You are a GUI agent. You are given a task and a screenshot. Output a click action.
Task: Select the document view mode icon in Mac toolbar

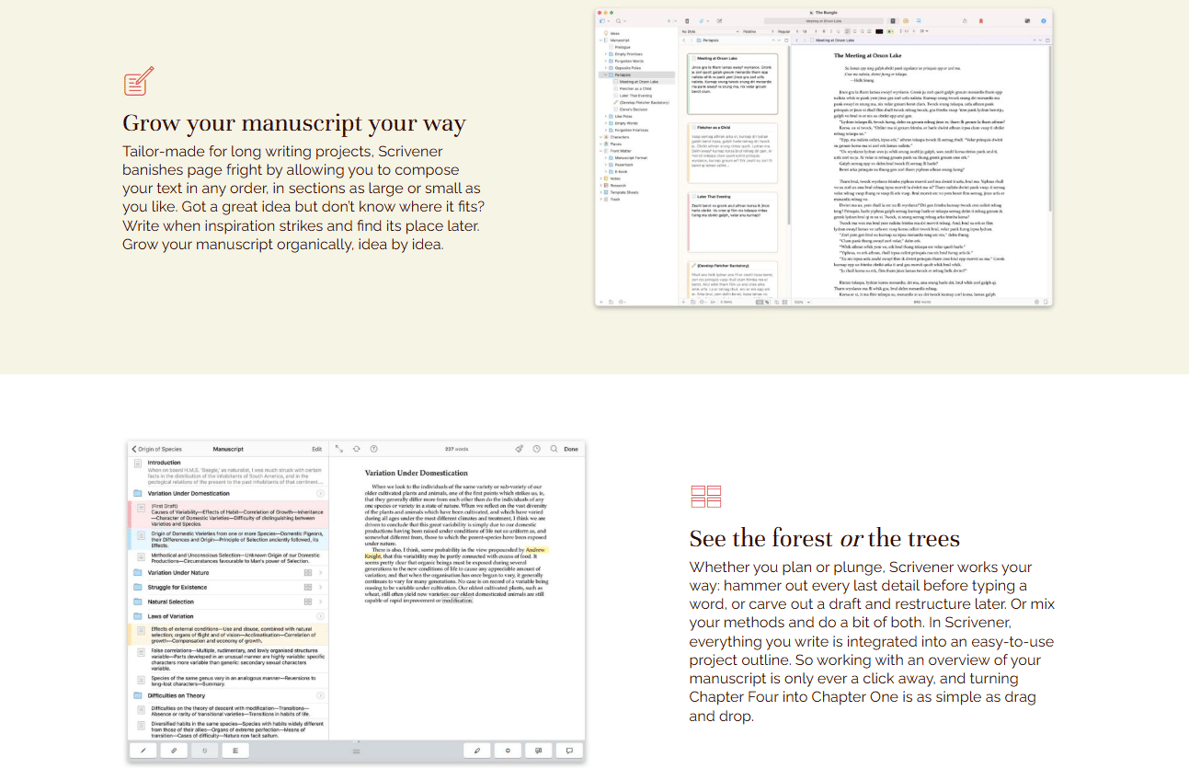[893, 21]
